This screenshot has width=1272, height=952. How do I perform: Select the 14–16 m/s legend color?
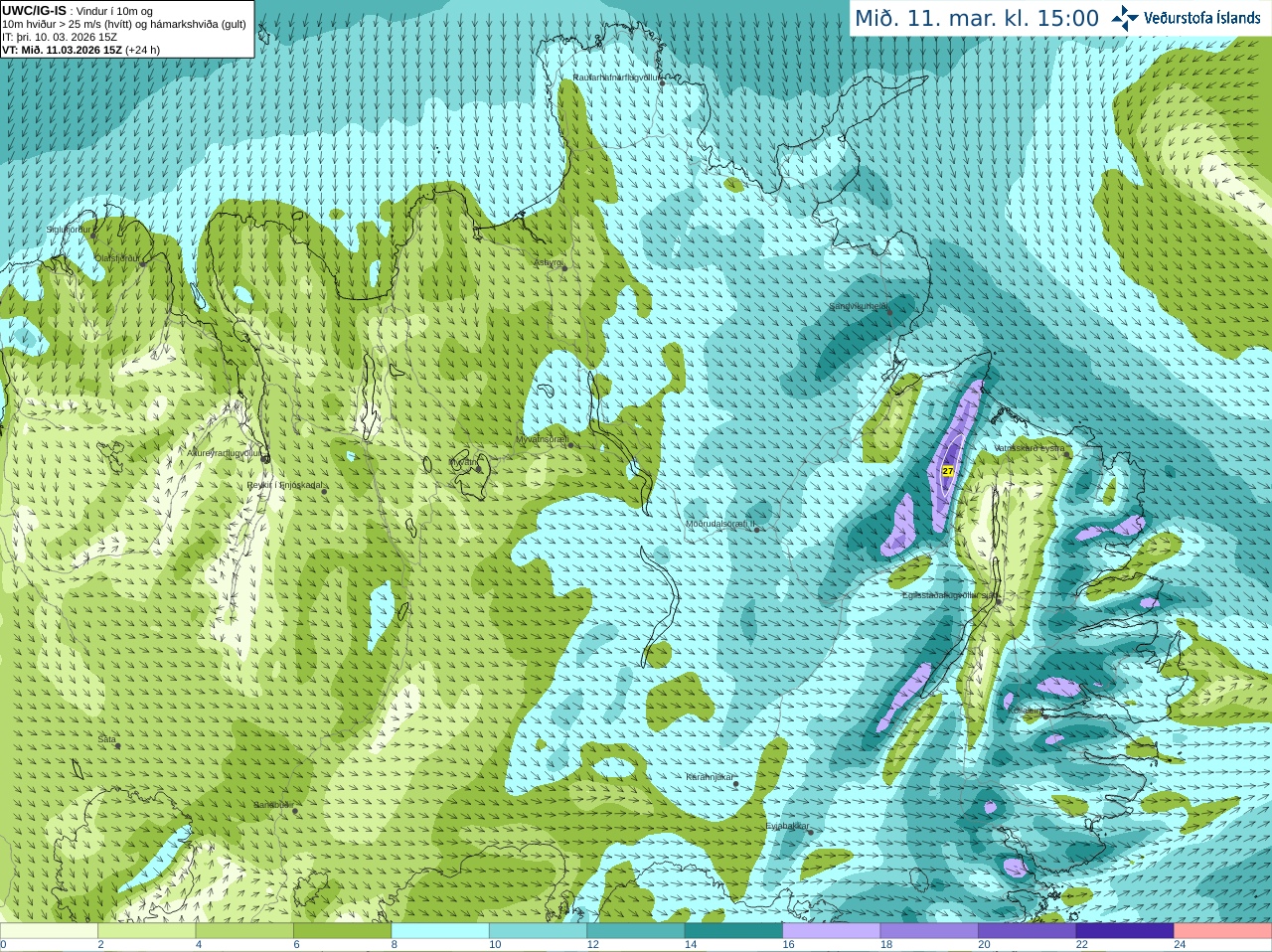(x=733, y=931)
